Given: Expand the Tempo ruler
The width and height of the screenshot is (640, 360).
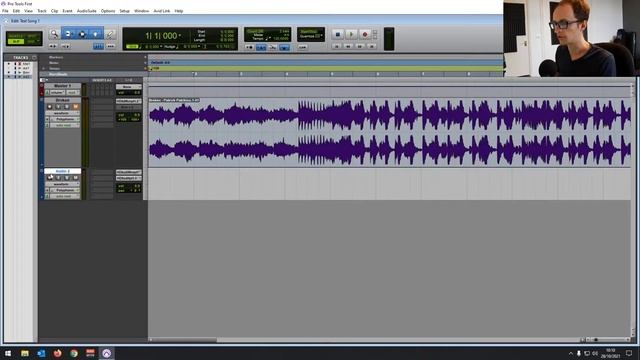Looking at the screenshot, I should [44, 69].
